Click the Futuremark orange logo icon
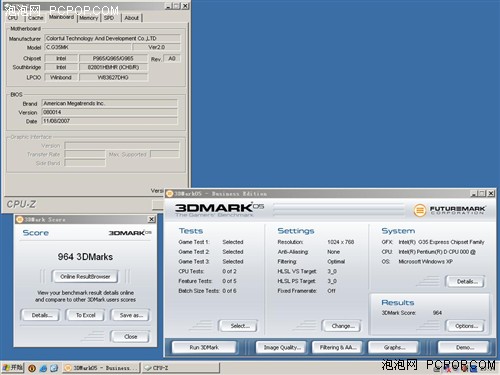 [420, 210]
